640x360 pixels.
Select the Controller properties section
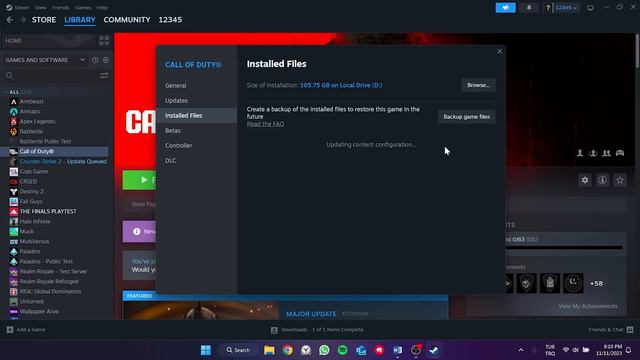pos(196,146)
